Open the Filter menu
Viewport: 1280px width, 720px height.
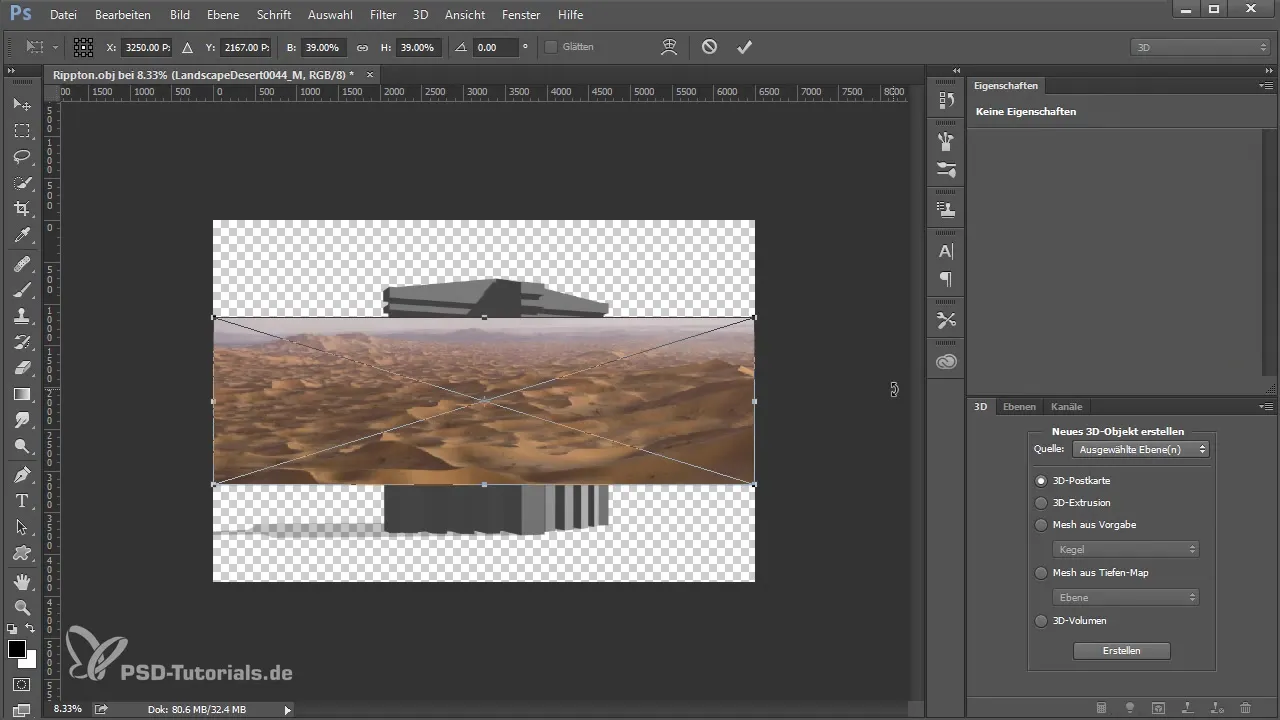pos(382,15)
